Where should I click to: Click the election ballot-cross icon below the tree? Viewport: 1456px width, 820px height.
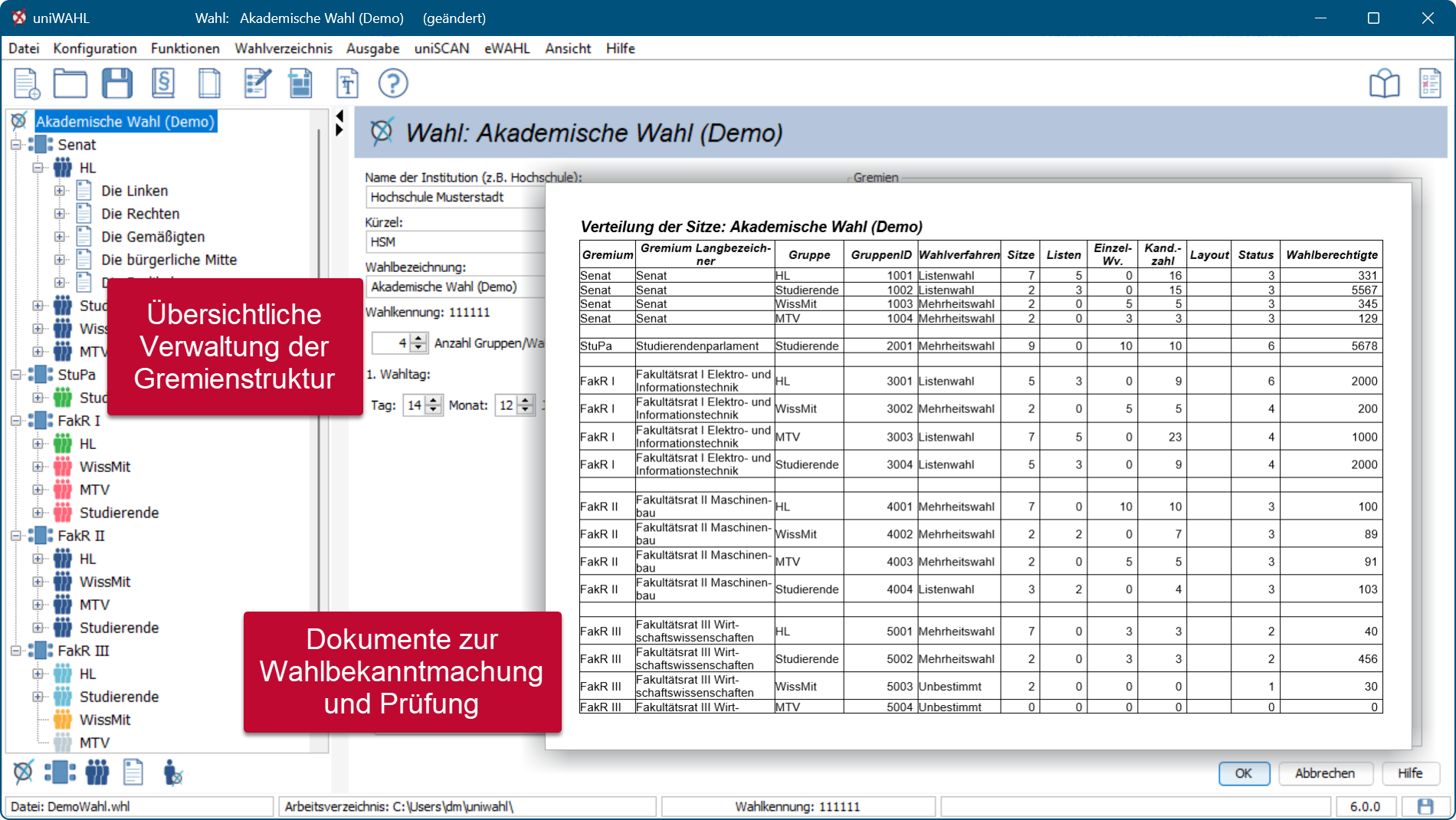coord(23,772)
